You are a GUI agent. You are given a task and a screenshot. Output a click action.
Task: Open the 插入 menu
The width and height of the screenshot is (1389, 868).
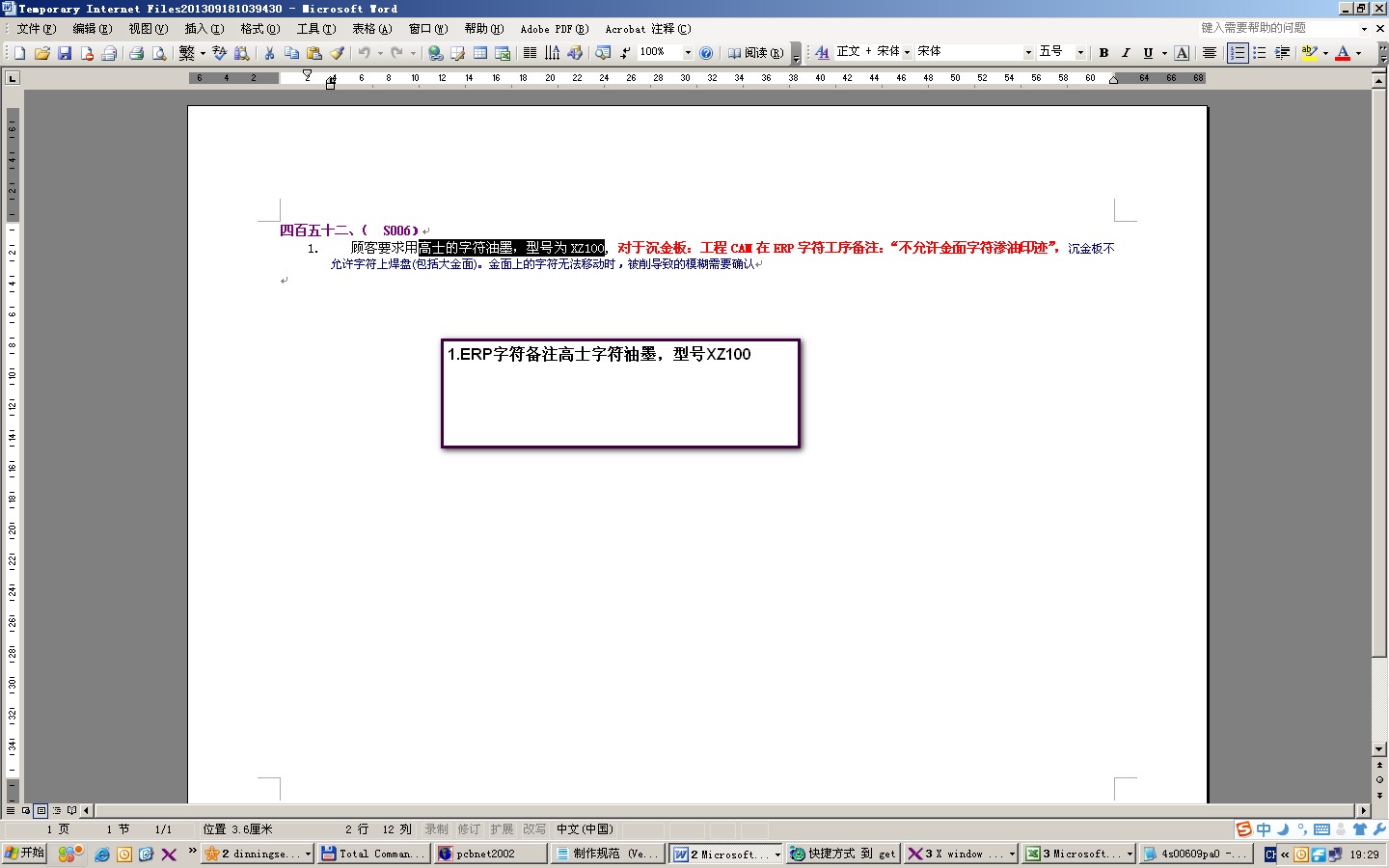pos(204,29)
